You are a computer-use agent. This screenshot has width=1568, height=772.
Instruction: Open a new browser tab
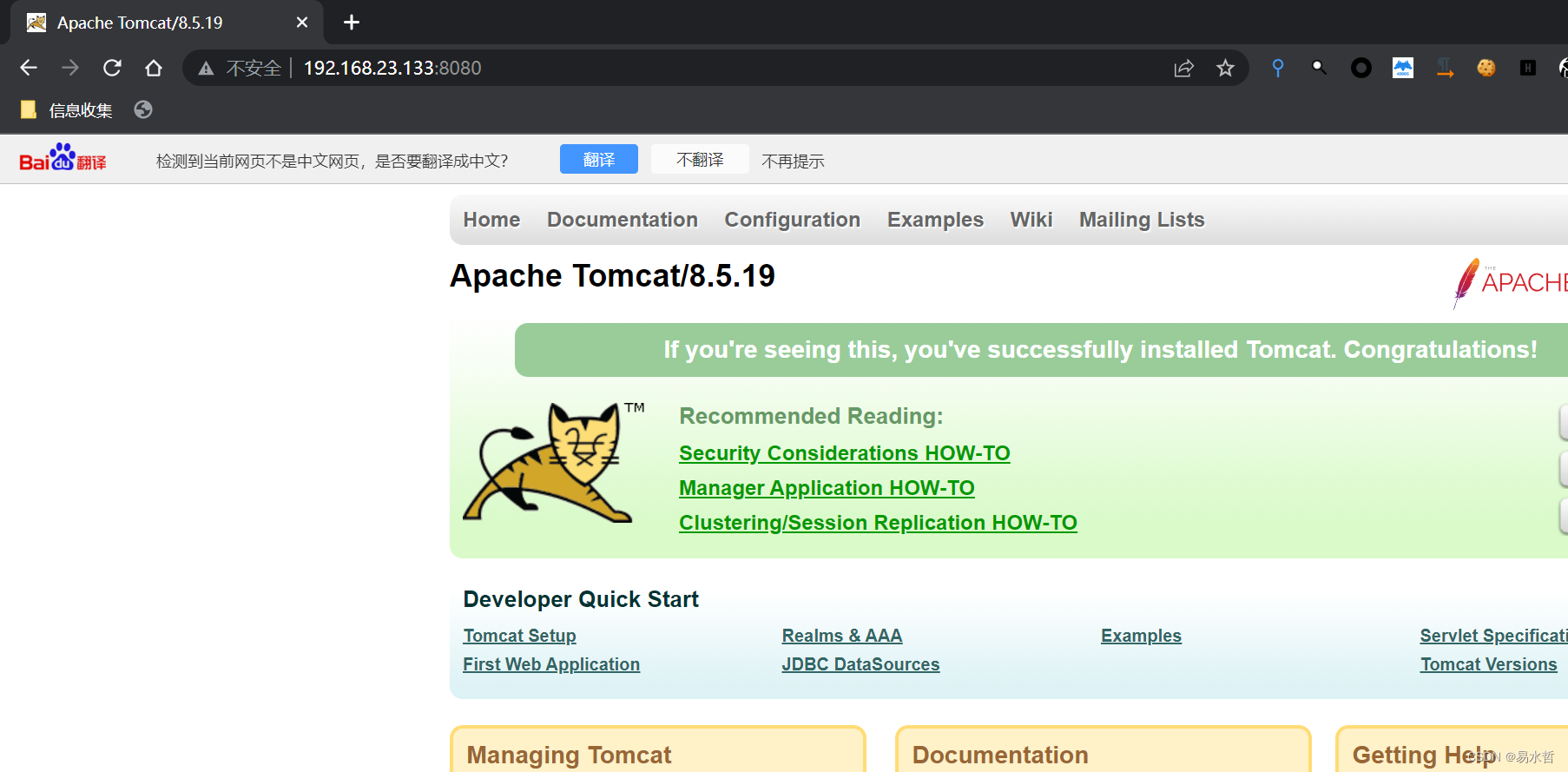[352, 23]
